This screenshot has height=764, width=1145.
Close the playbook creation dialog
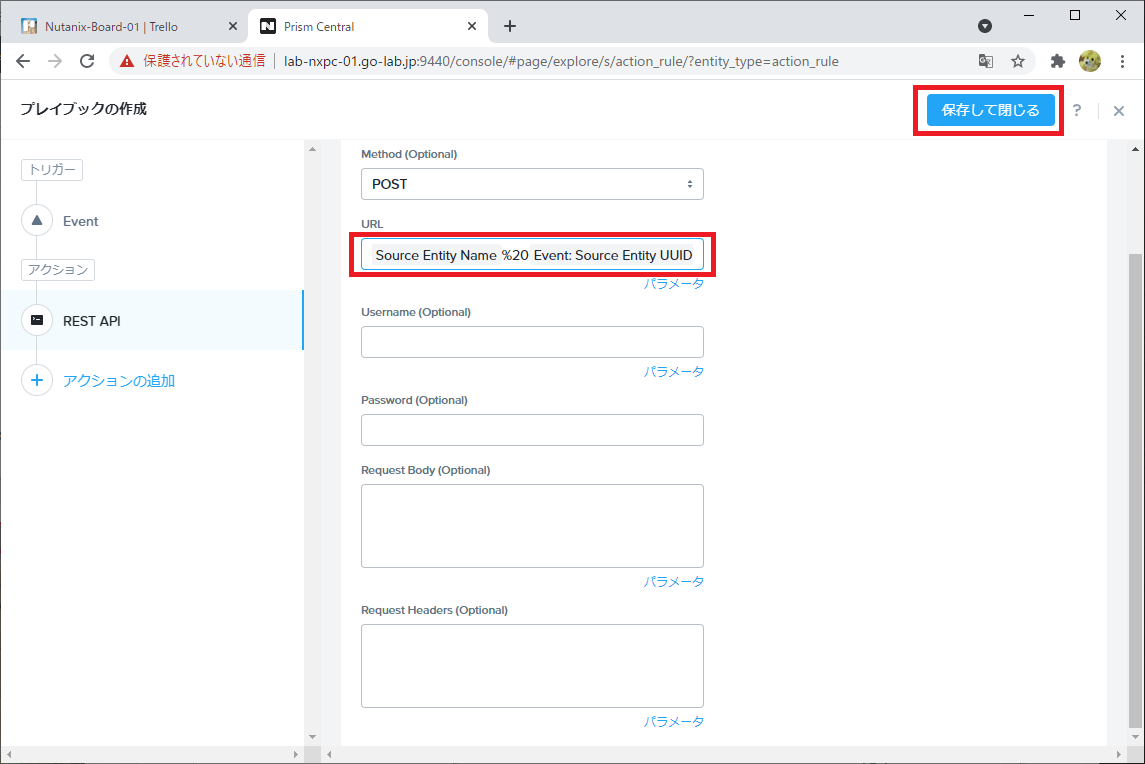click(x=1119, y=111)
